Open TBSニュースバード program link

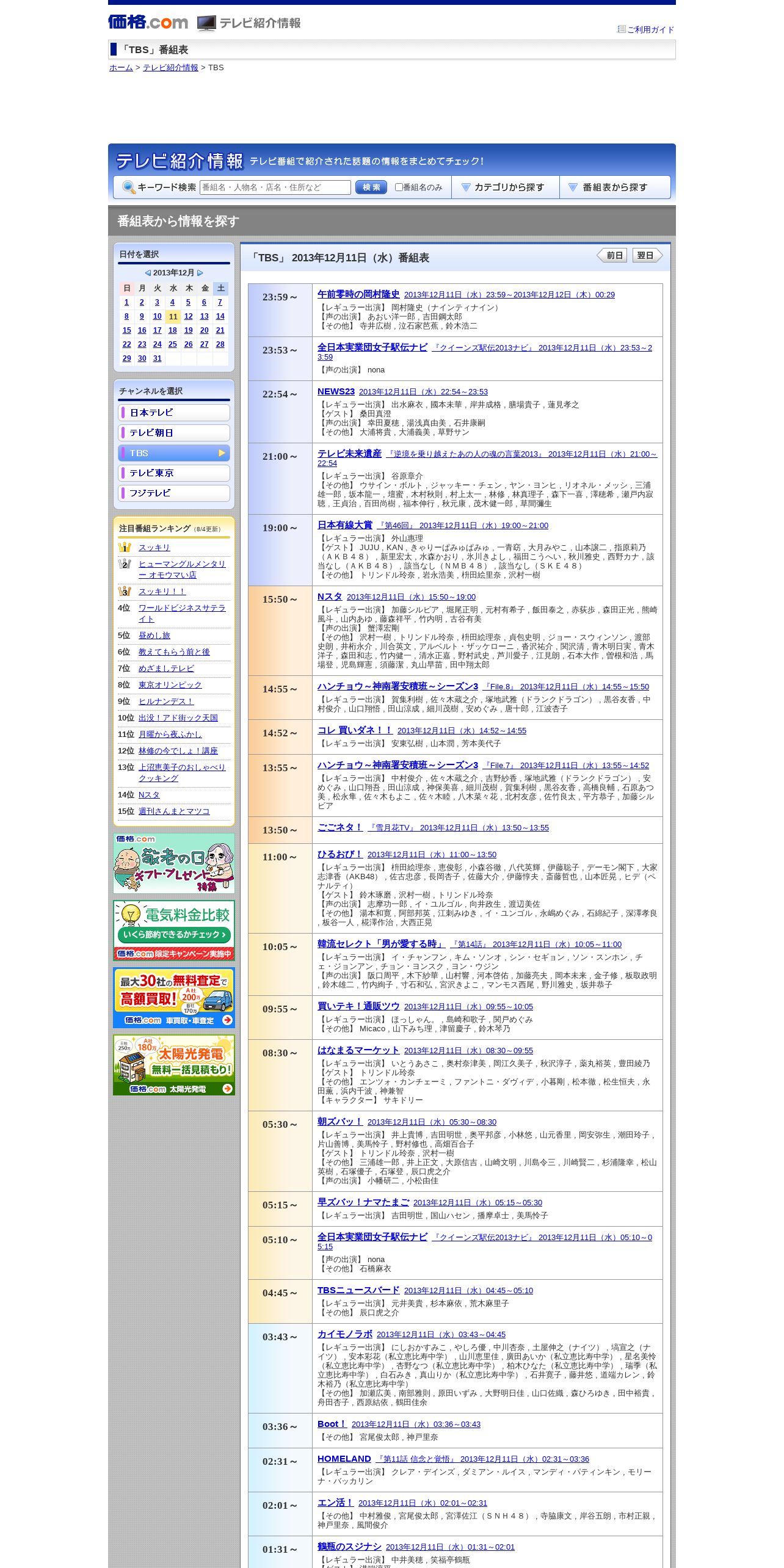tap(358, 1290)
